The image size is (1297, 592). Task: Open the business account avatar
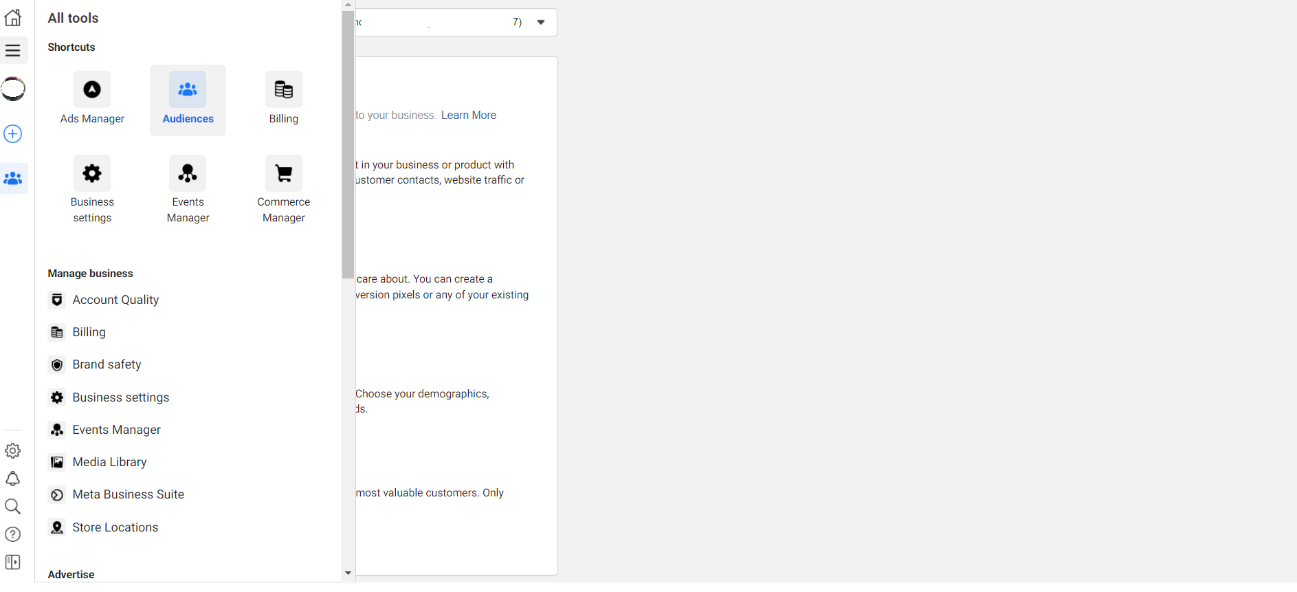click(13, 89)
